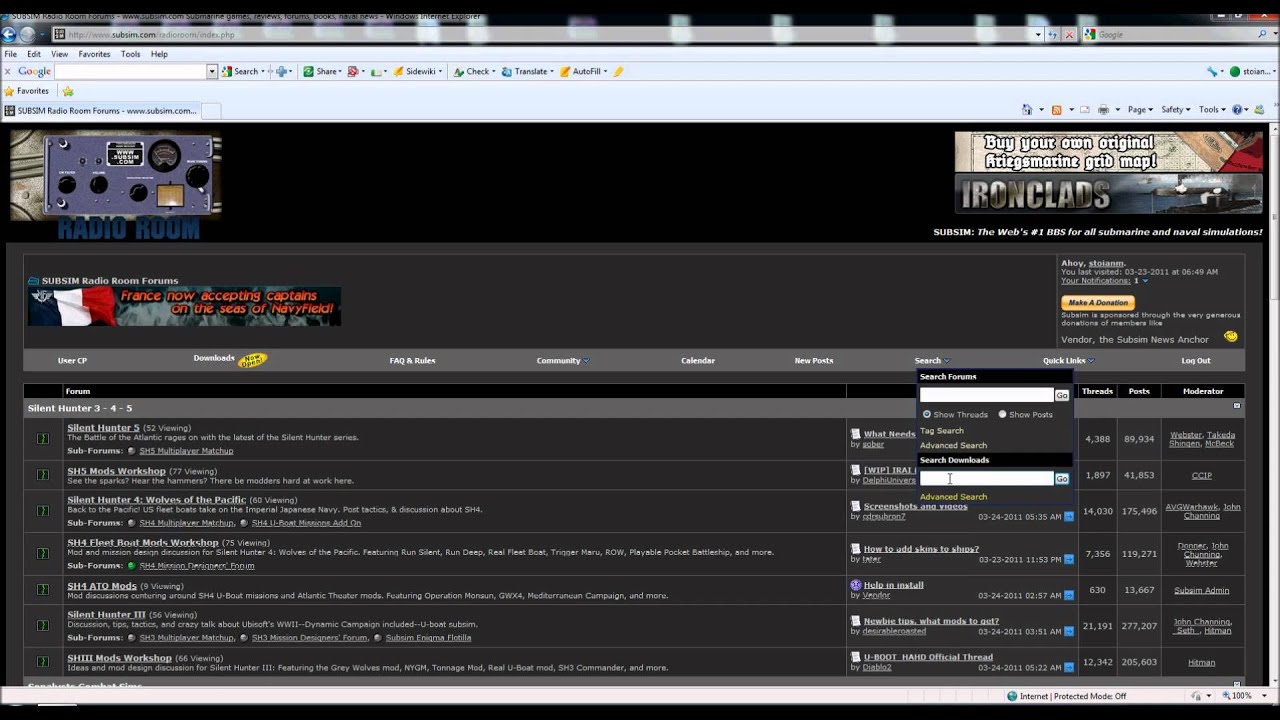This screenshot has width=1280, height=720.
Task: Click the NavyField France banner ad
Action: [x=184, y=306]
